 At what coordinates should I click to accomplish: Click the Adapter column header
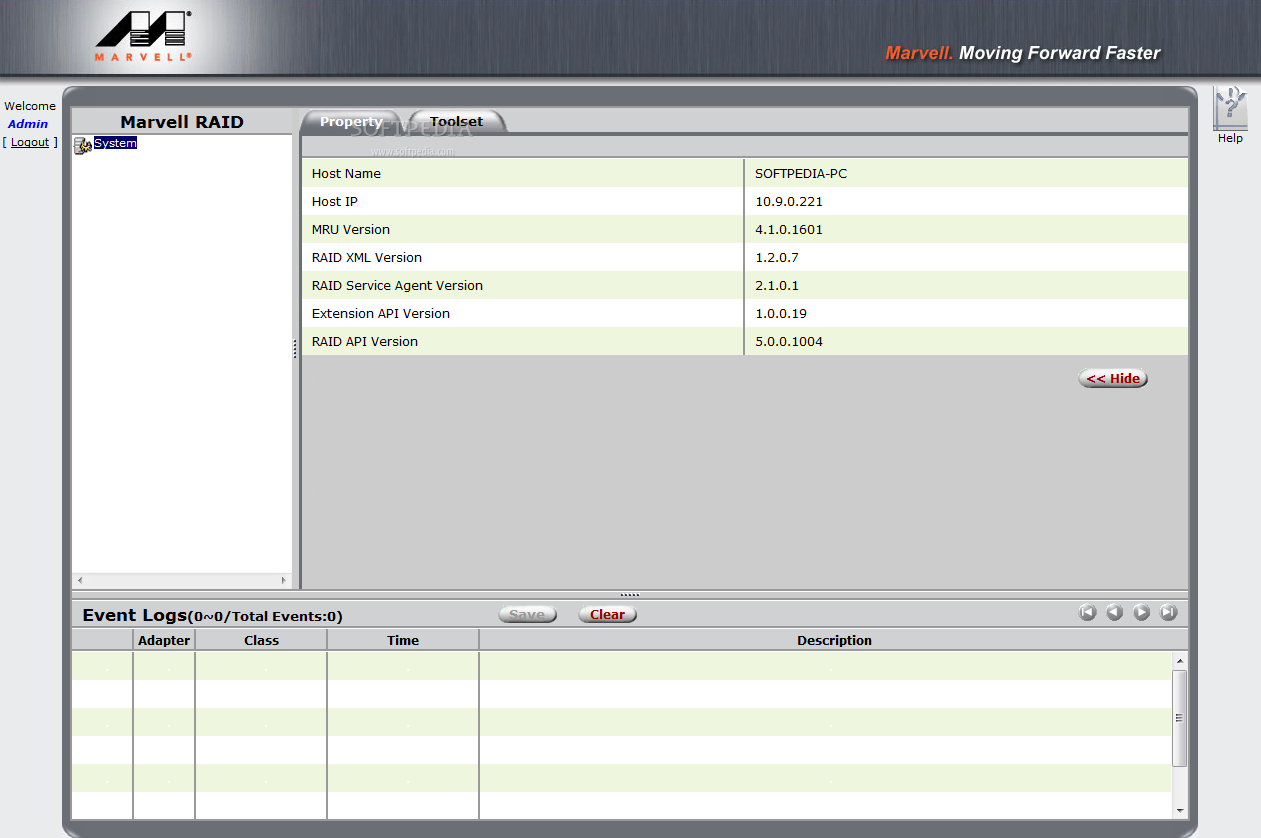164,640
